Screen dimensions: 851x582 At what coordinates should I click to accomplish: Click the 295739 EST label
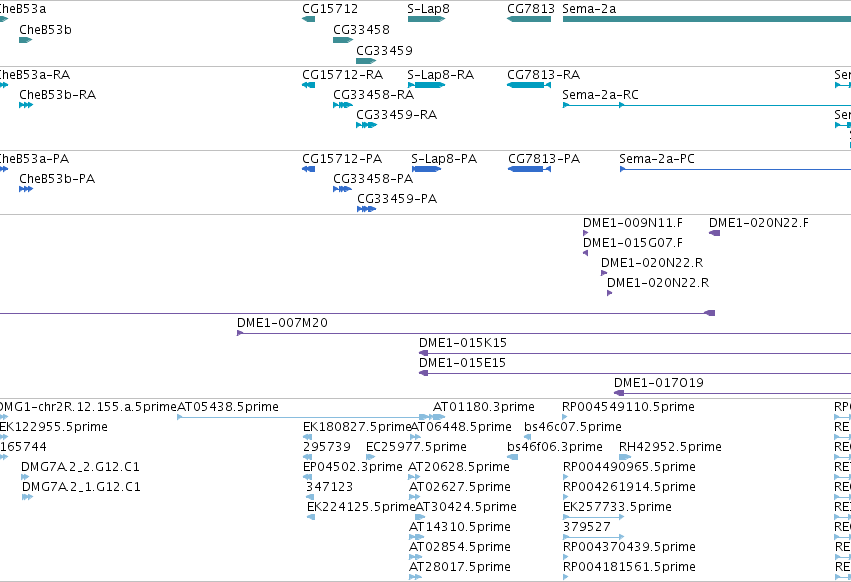[x=327, y=447]
